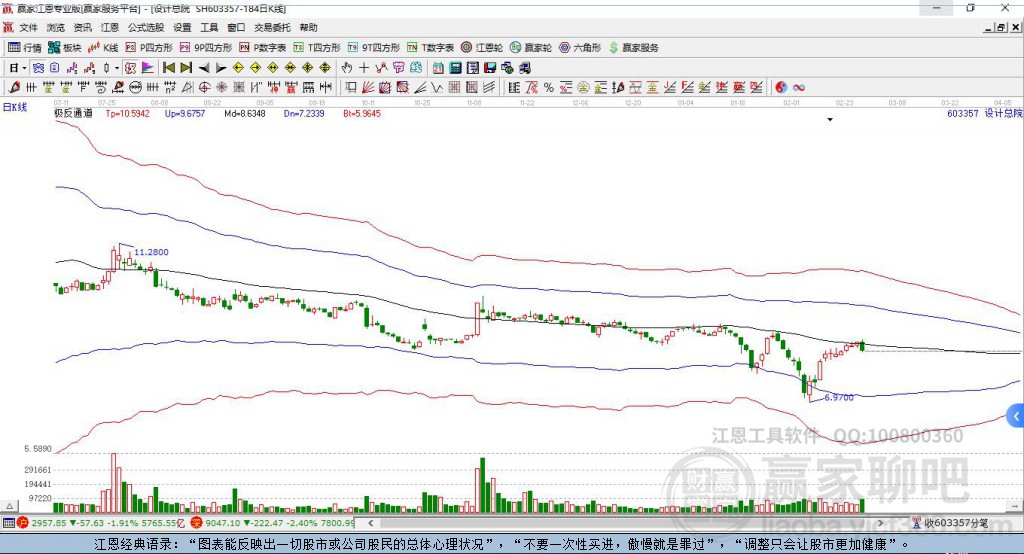Launch the 赢家轮 wheel tool
This screenshot has height=554, width=1024.
(531, 48)
